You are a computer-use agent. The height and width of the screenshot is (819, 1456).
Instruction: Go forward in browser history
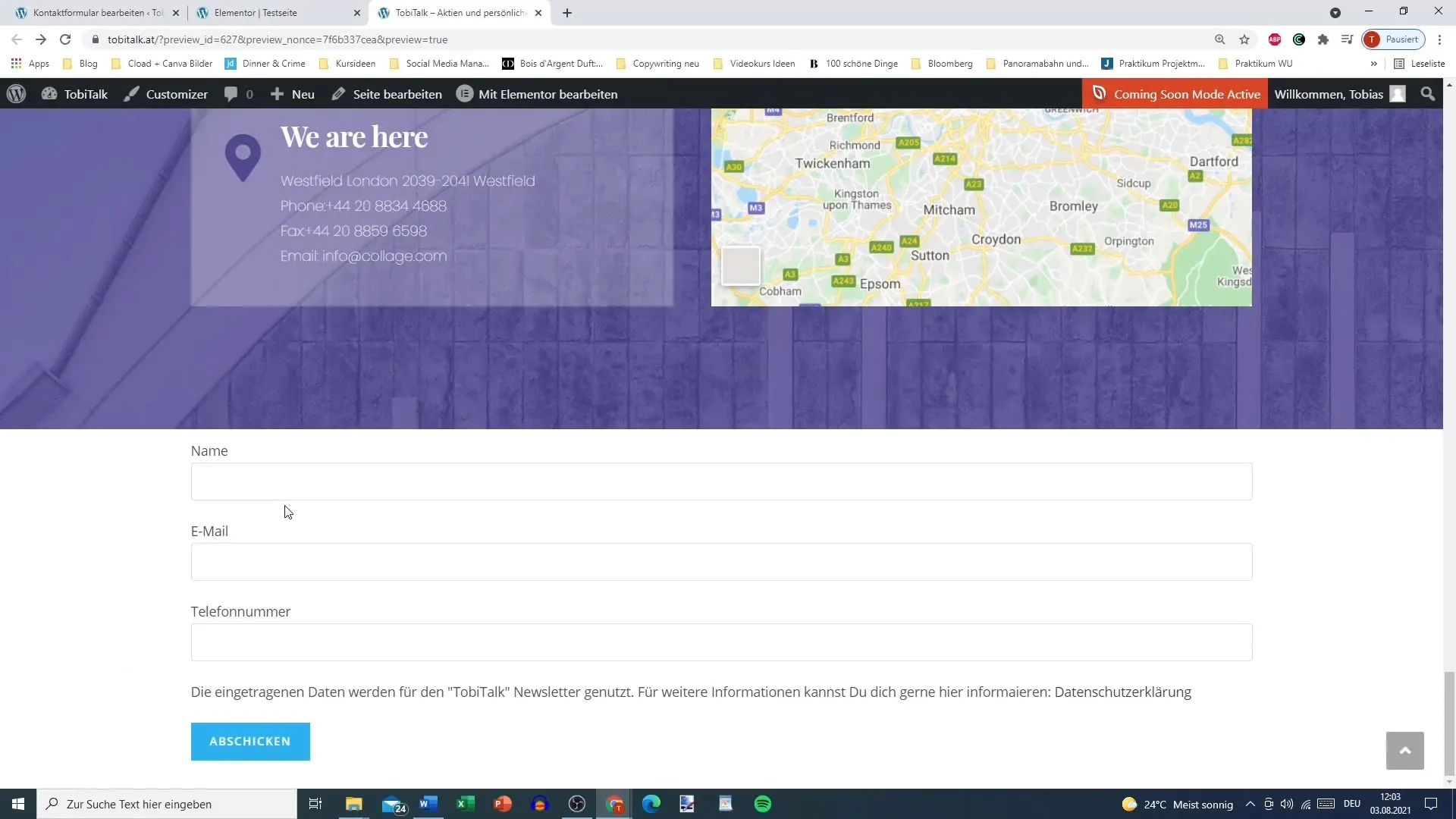[x=41, y=39]
